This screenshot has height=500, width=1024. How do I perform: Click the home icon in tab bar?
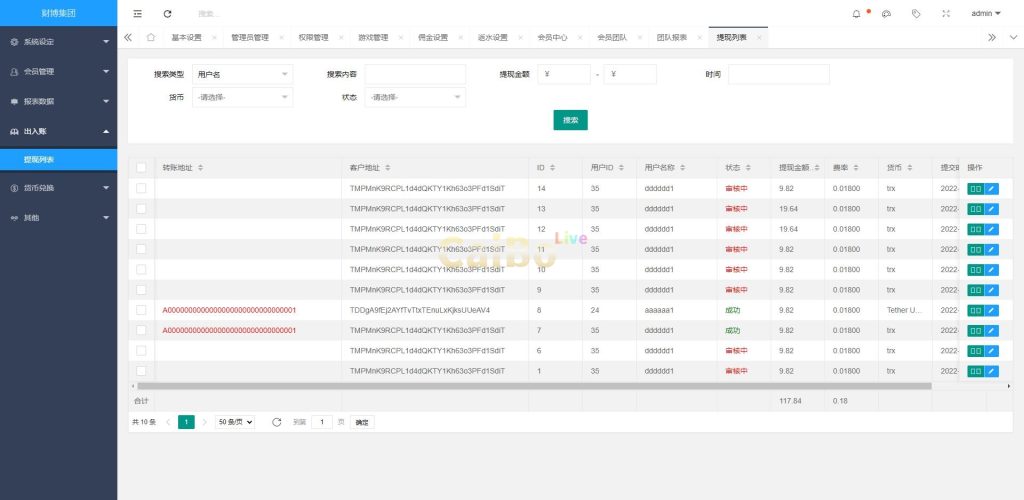(150, 37)
